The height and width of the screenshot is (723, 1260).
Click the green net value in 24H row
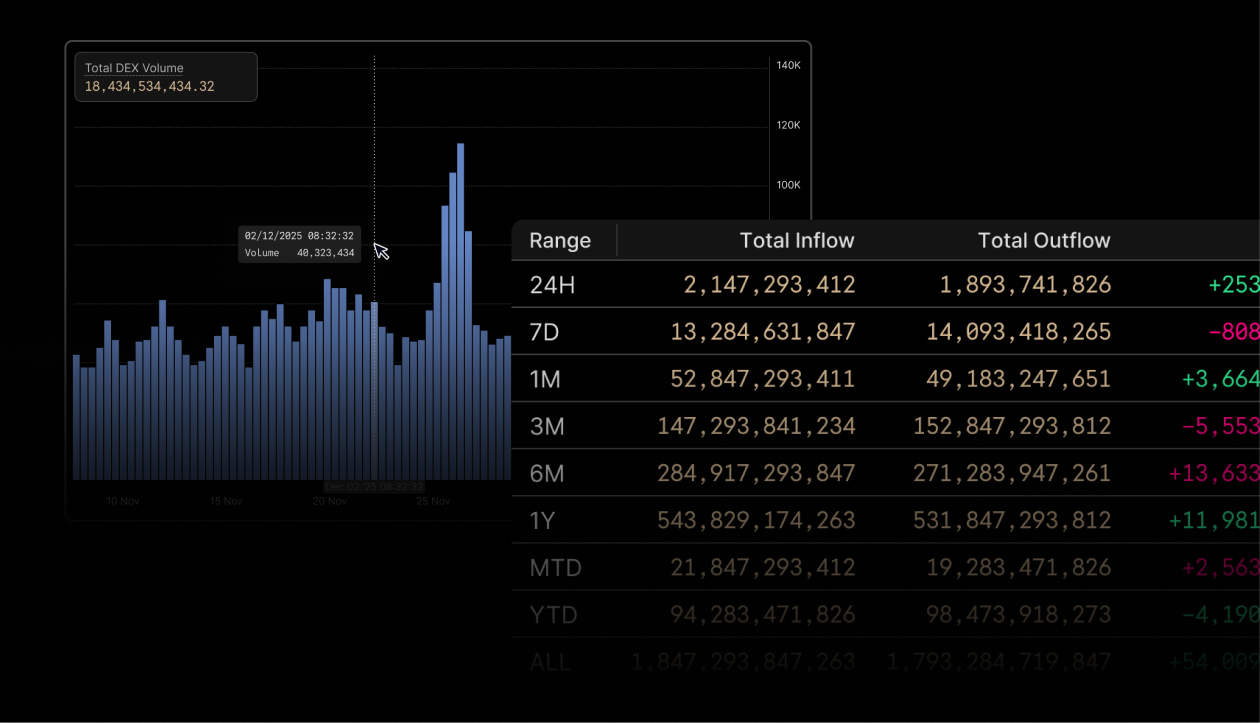pos(1234,285)
